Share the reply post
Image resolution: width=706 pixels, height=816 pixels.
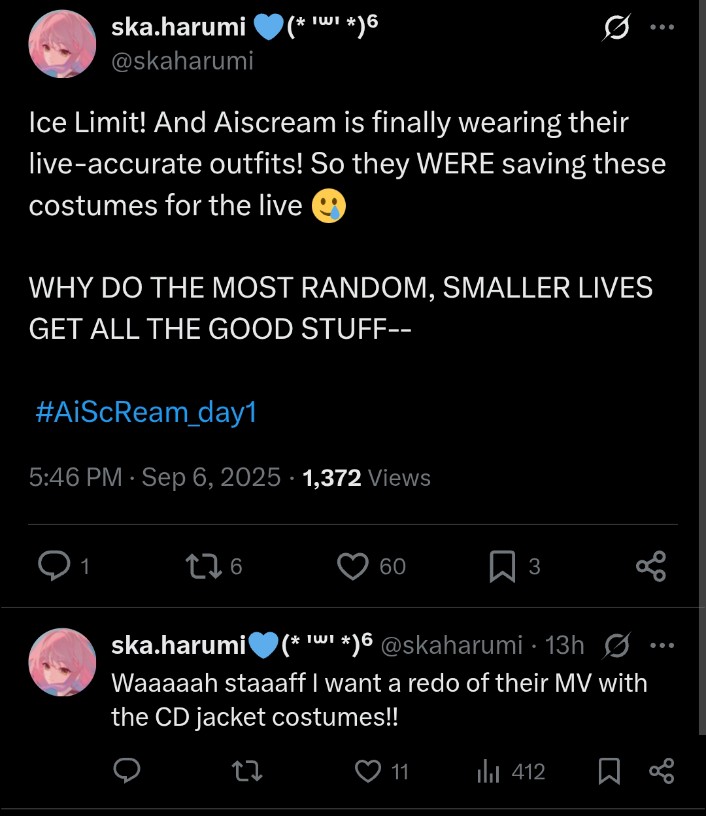click(661, 771)
